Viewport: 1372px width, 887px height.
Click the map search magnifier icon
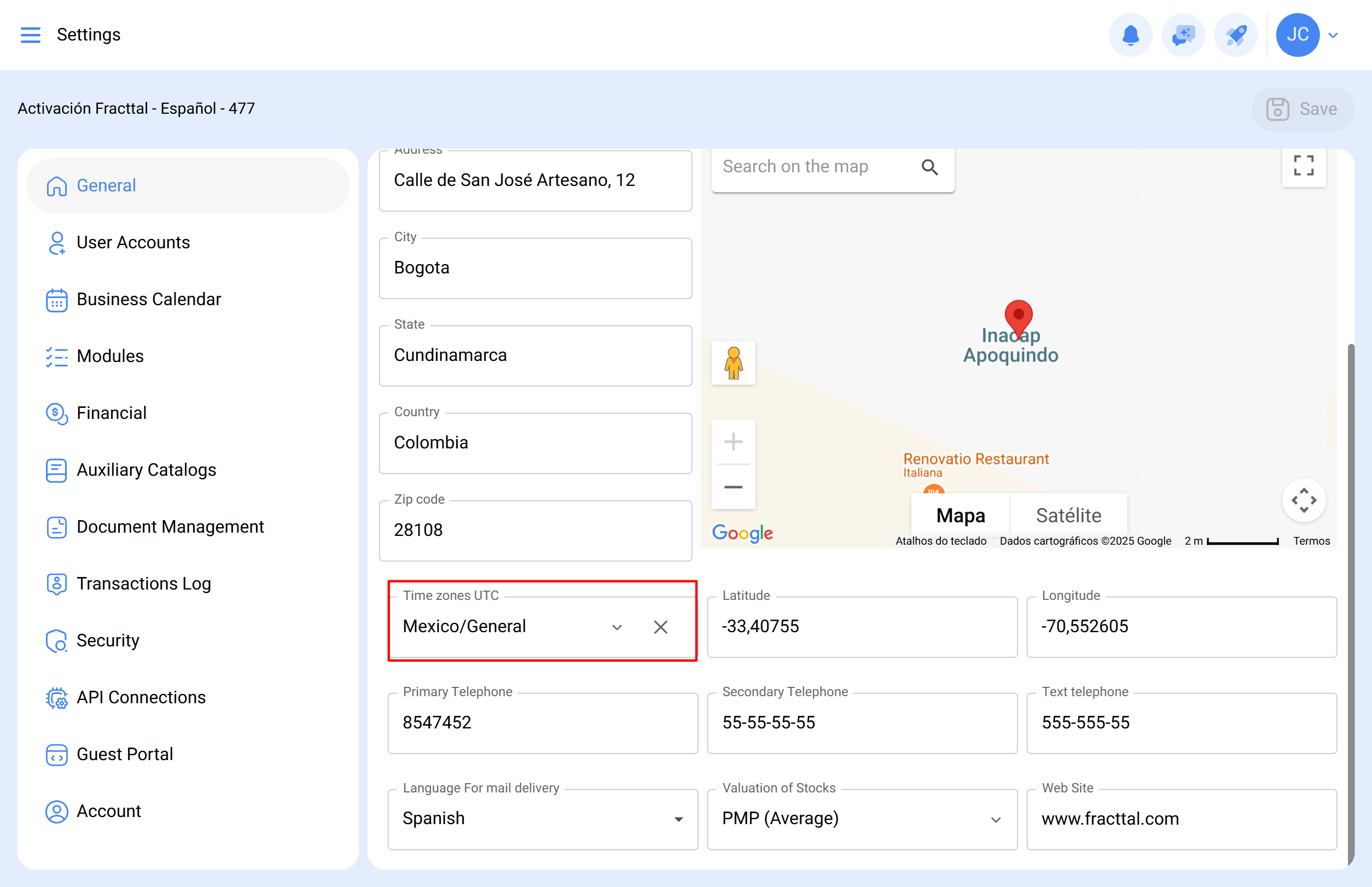click(x=929, y=167)
